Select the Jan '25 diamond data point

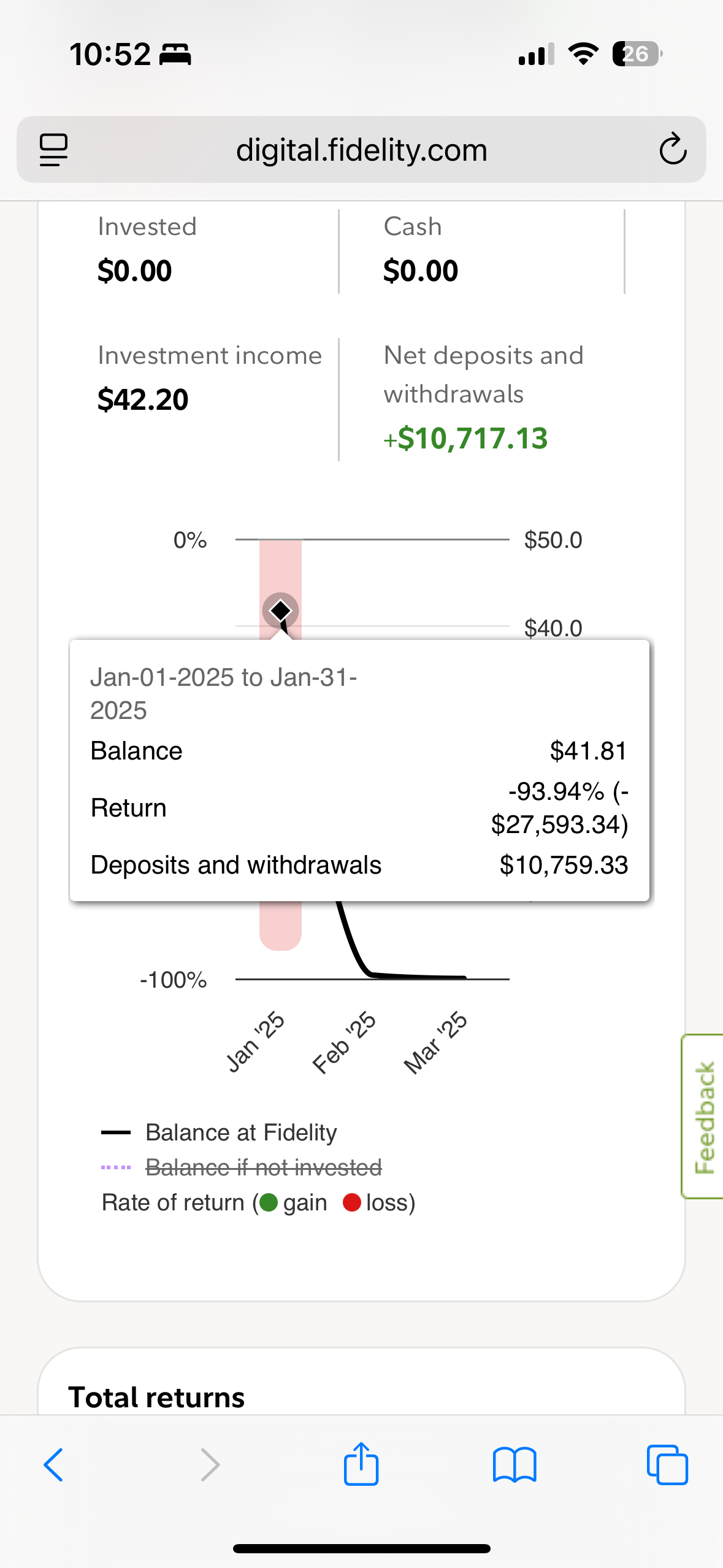tap(280, 611)
